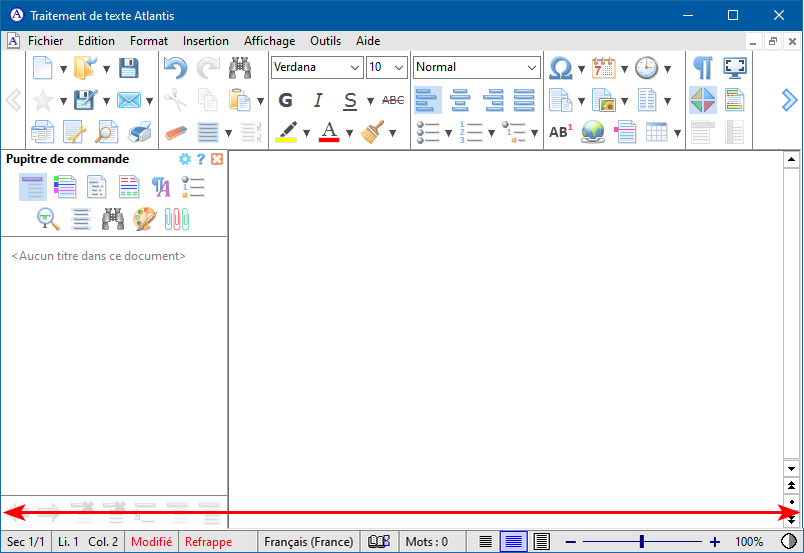804x553 pixels.
Task: Open the binoculars Find tool in toolbar
Action: click(239, 68)
